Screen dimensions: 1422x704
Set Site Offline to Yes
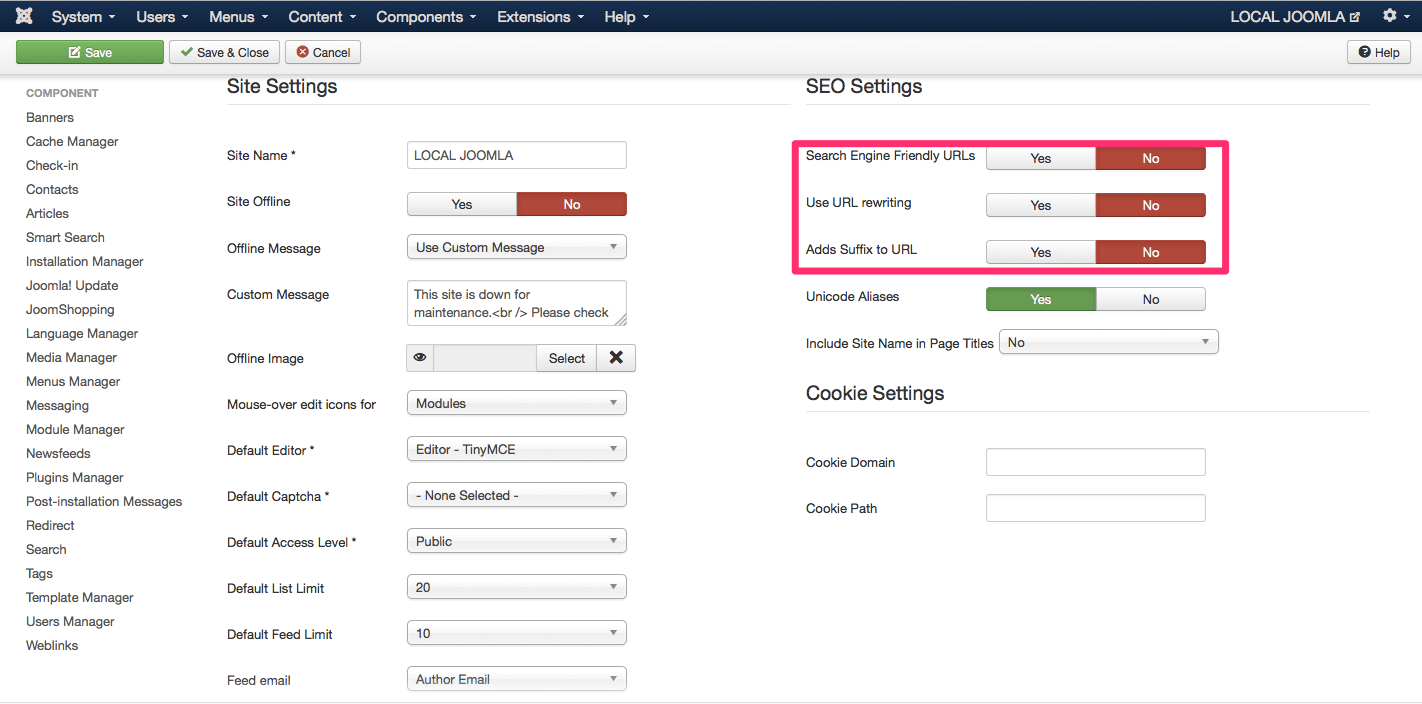462,204
